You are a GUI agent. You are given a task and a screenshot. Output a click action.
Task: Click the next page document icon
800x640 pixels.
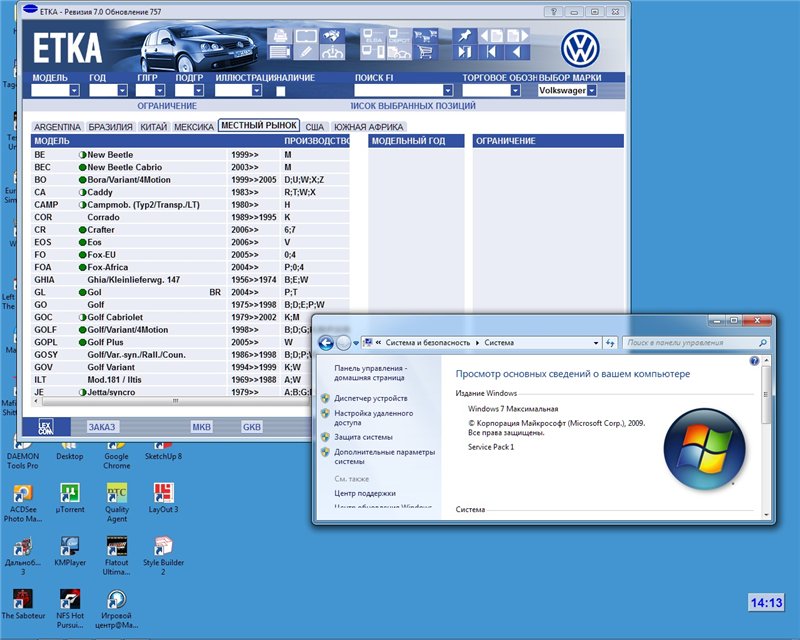[517, 36]
